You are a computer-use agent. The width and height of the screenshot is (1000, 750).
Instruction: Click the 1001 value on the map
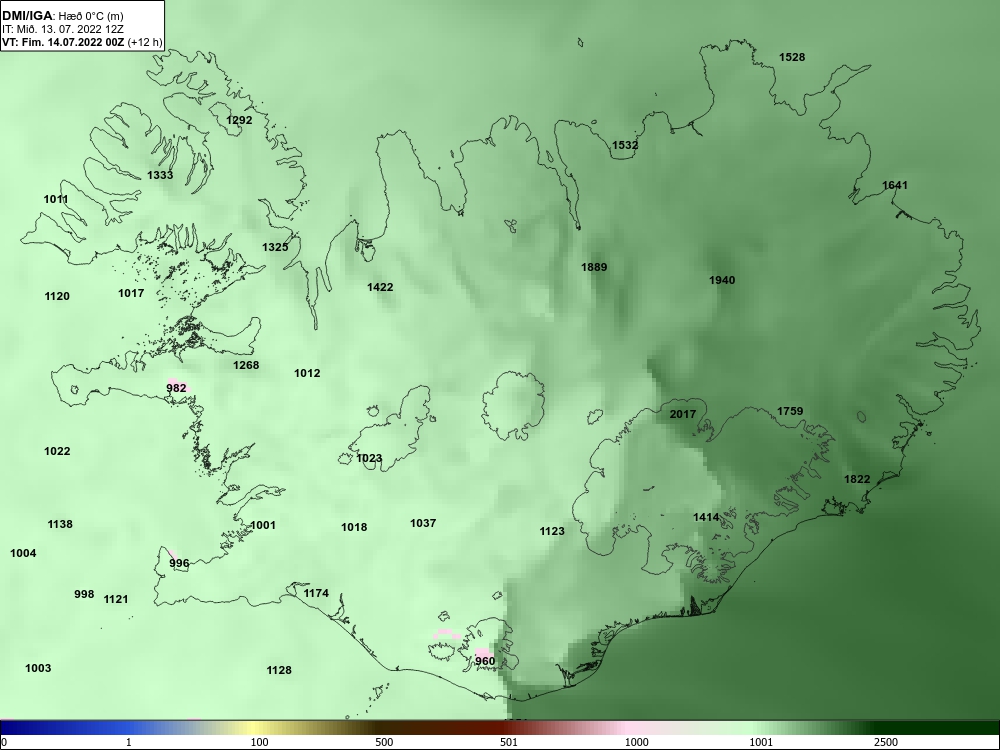click(x=263, y=526)
